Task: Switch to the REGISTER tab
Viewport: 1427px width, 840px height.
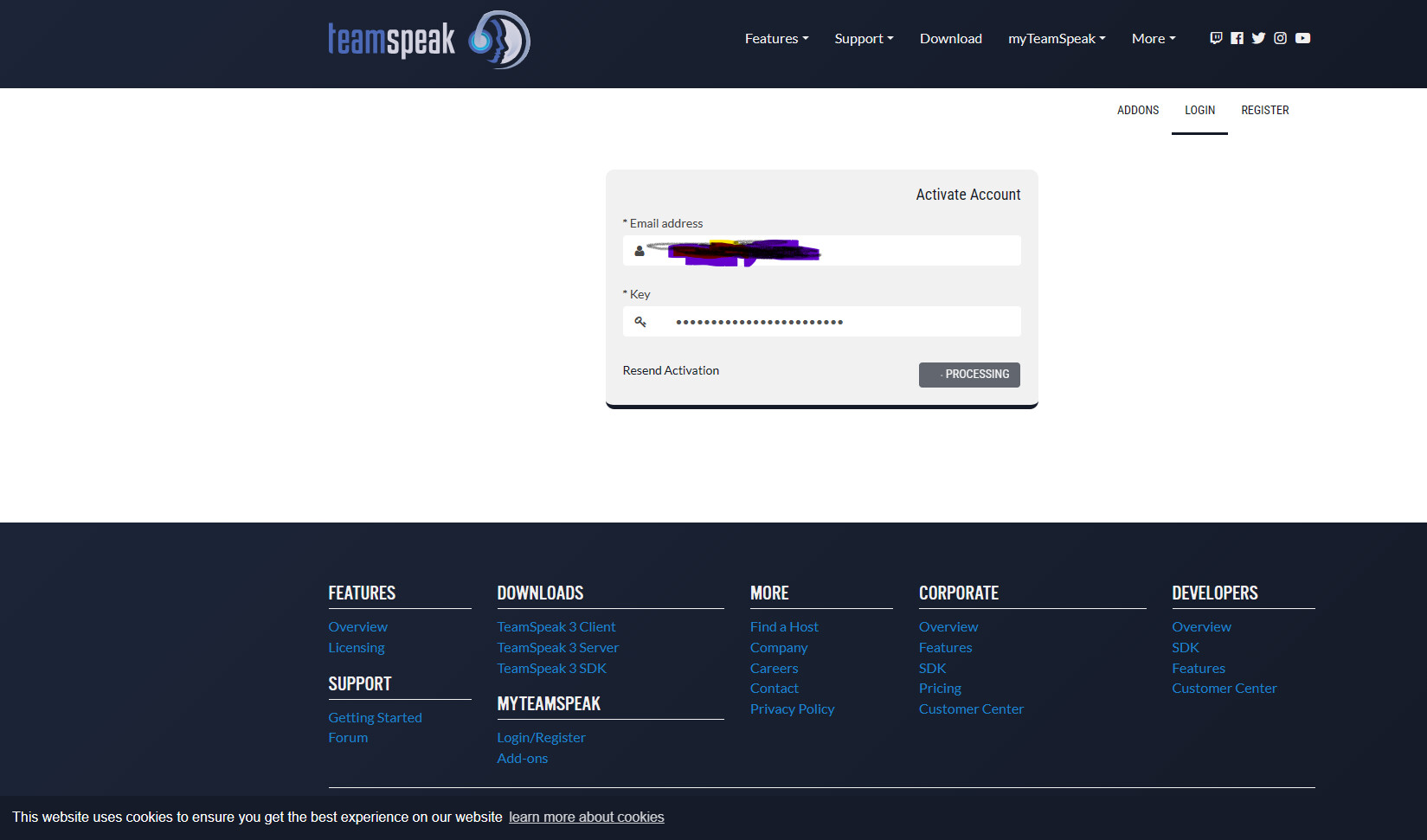Action: point(1264,110)
